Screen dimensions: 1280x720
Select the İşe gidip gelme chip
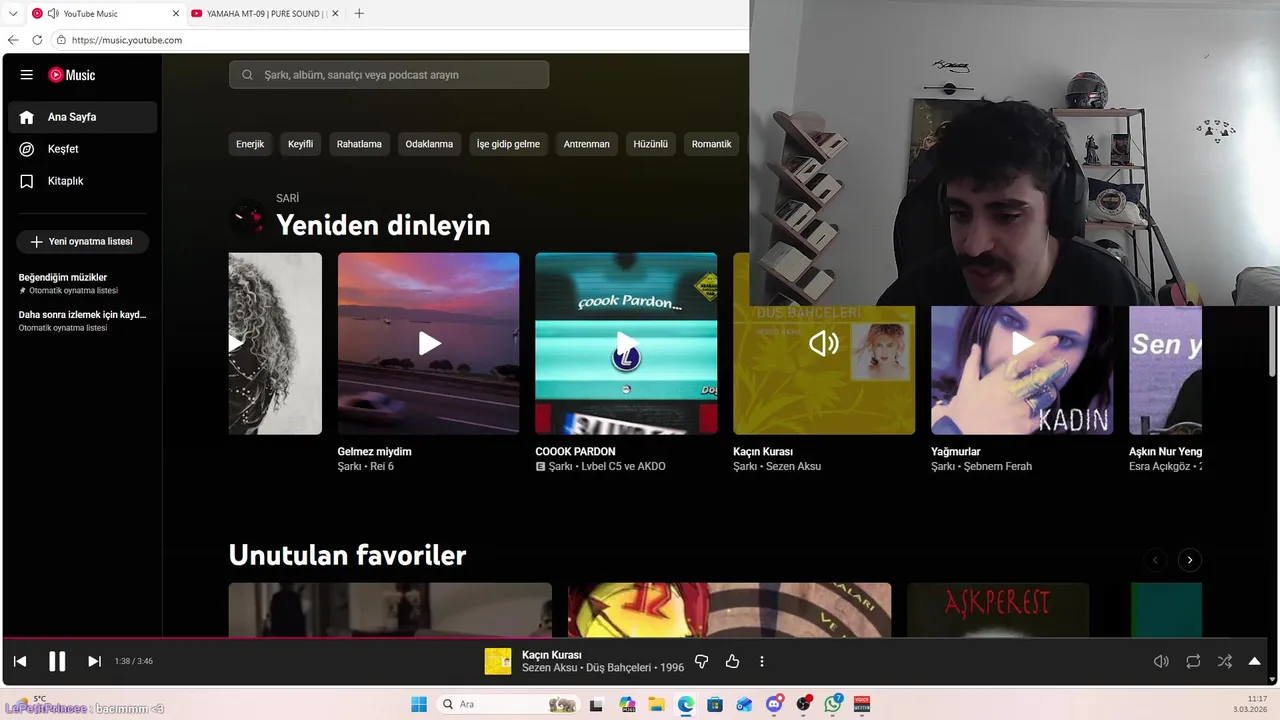click(x=508, y=144)
